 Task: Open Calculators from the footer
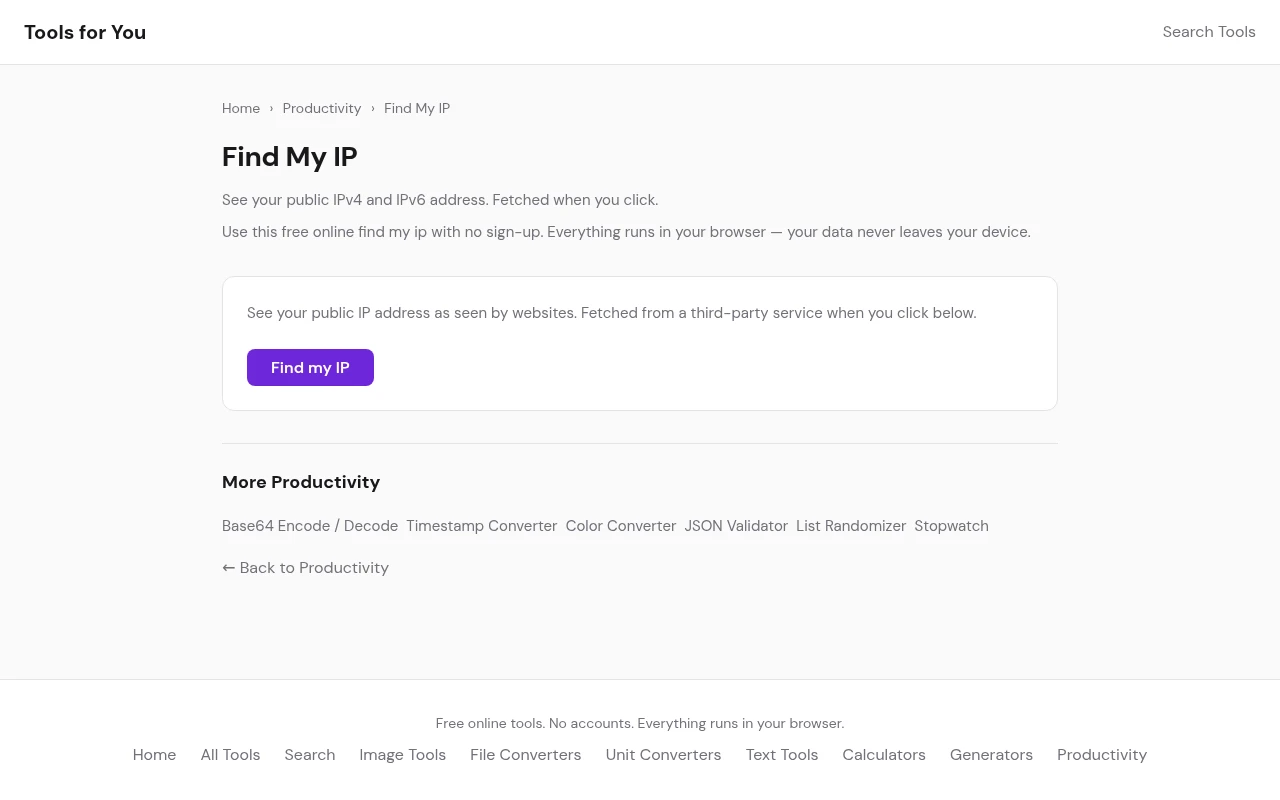(883, 755)
